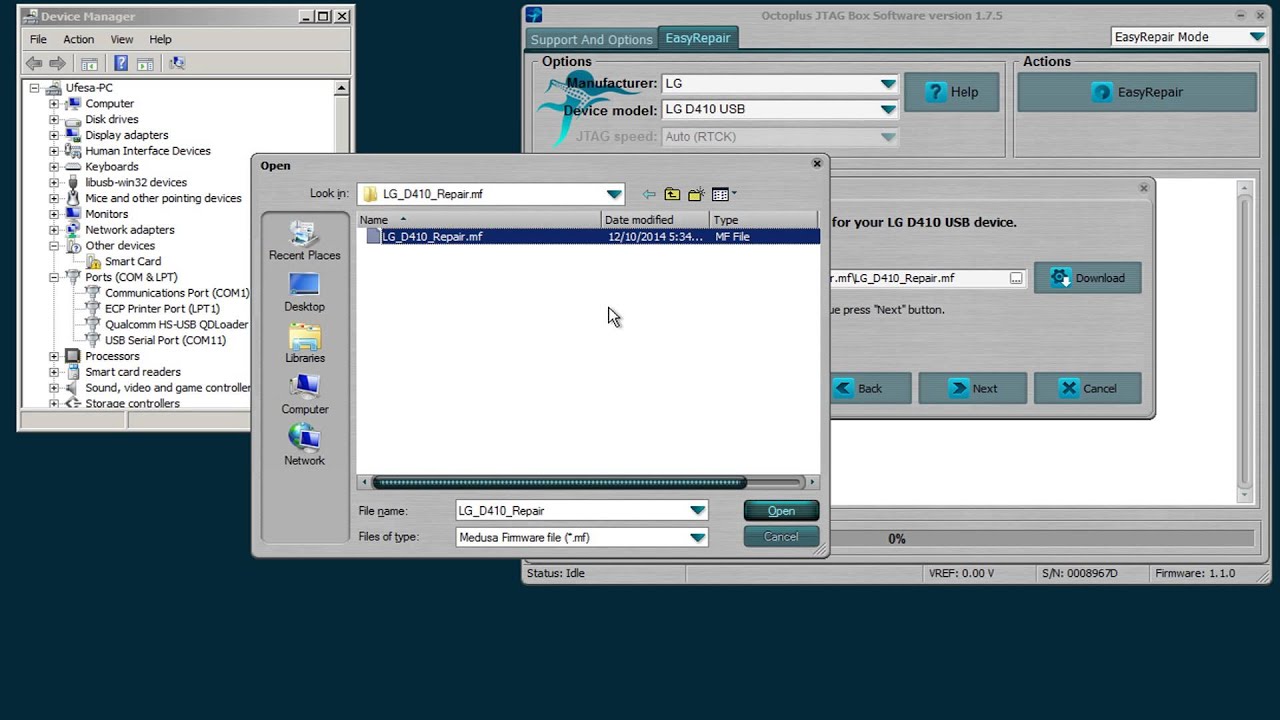Sort by Date modified column header
Screen dimensions: 1280x720
pyautogui.click(x=655, y=220)
